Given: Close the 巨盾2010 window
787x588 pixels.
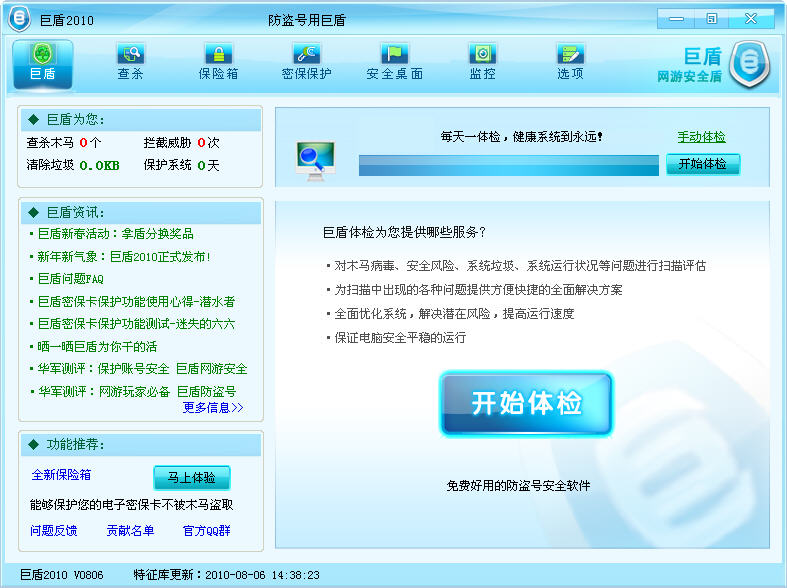Looking at the screenshot, I should (x=751, y=19).
